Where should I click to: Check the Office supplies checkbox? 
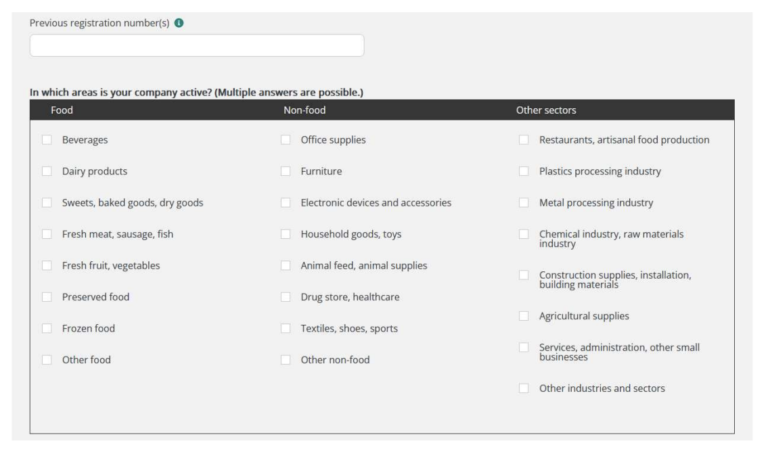point(286,140)
